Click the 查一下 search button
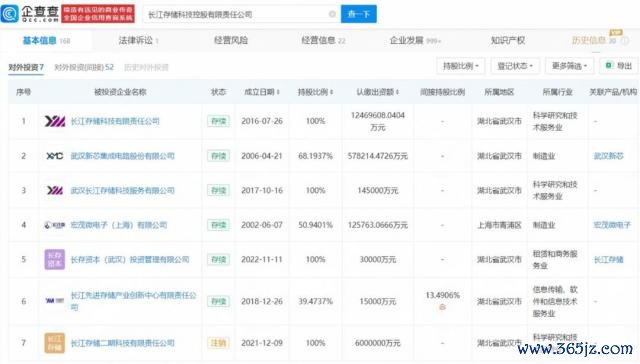Viewport: 640px width, 364px height. pos(359,14)
